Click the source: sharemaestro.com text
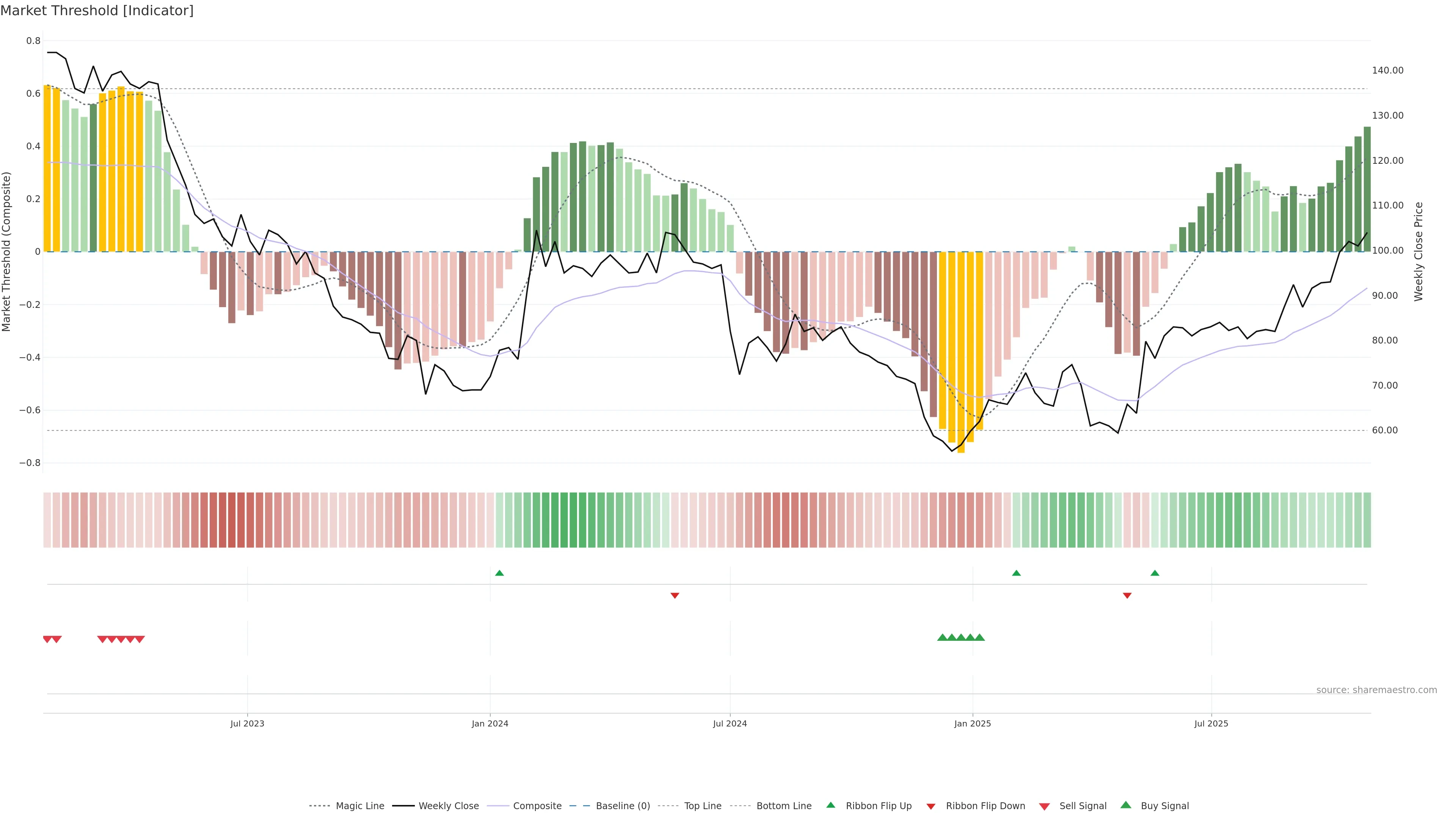This screenshot has height=819, width=1456. (1376, 690)
